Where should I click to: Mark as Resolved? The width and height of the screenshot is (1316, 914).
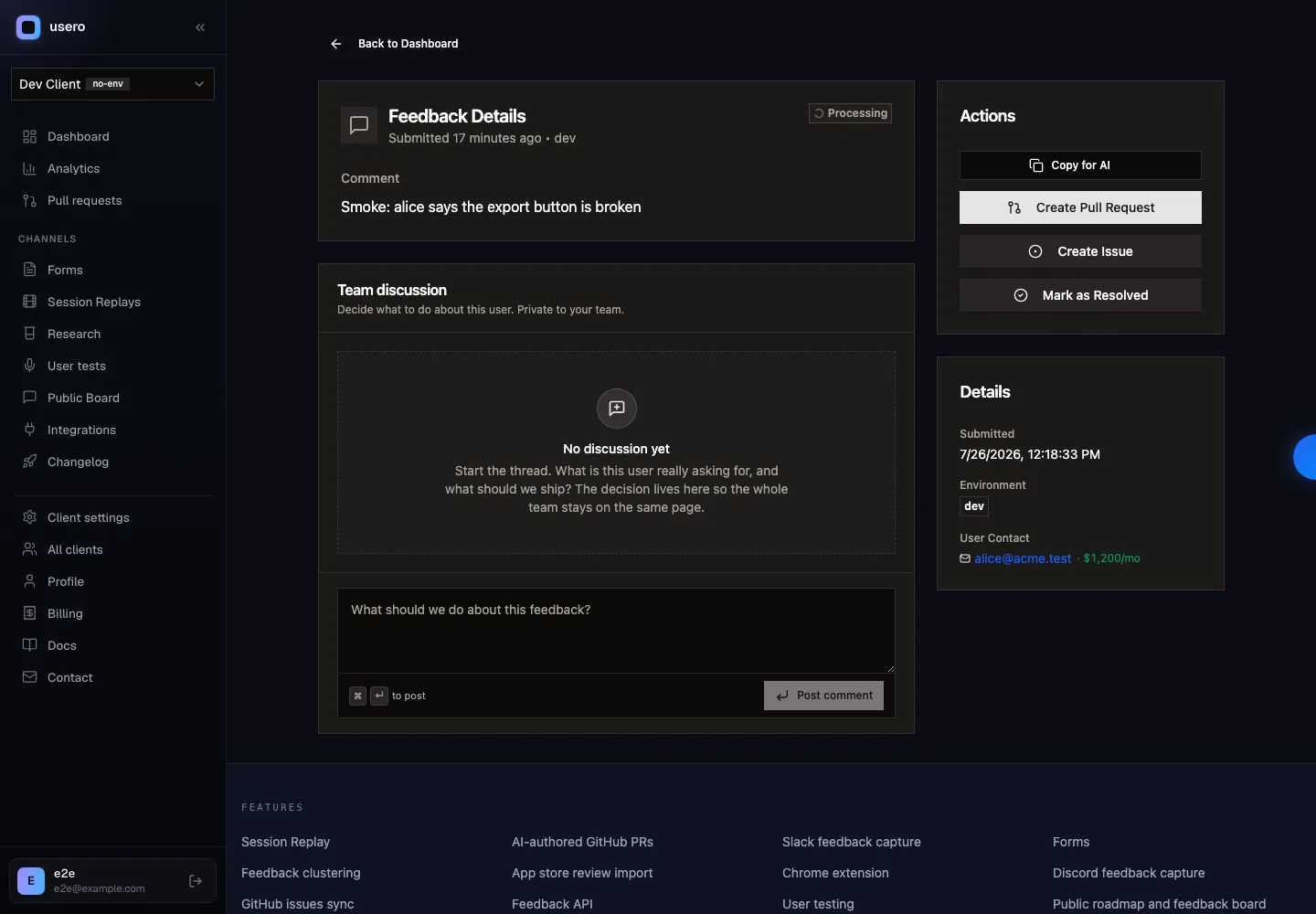pyautogui.click(x=1080, y=295)
